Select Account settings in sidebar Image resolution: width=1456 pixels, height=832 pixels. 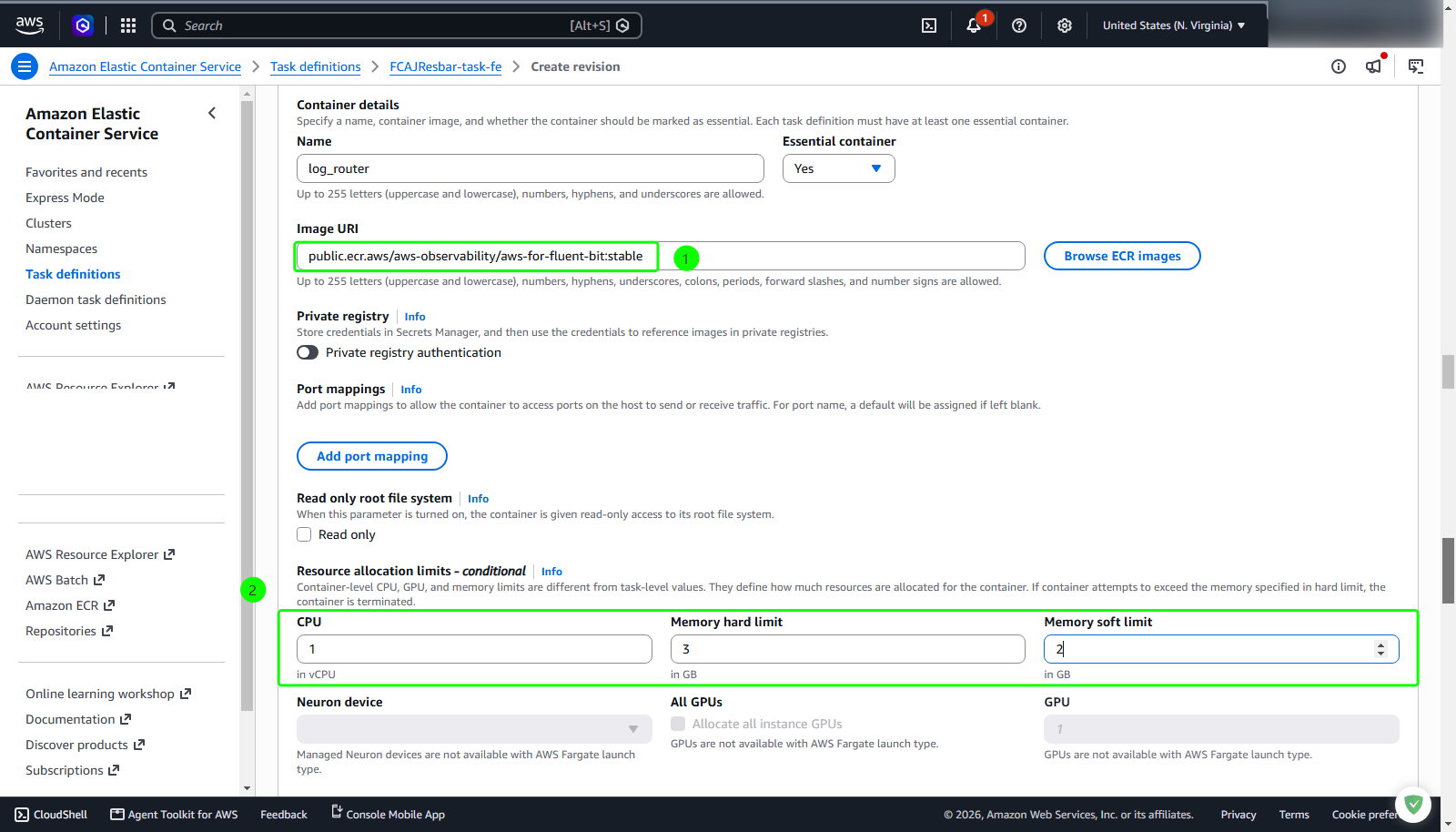pyautogui.click(x=73, y=325)
